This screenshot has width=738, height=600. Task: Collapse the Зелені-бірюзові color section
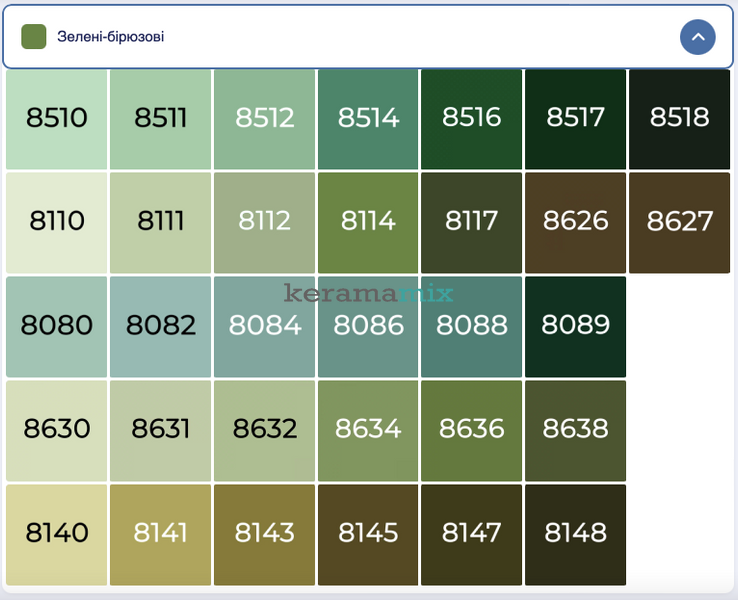pyautogui.click(x=698, y=37)
